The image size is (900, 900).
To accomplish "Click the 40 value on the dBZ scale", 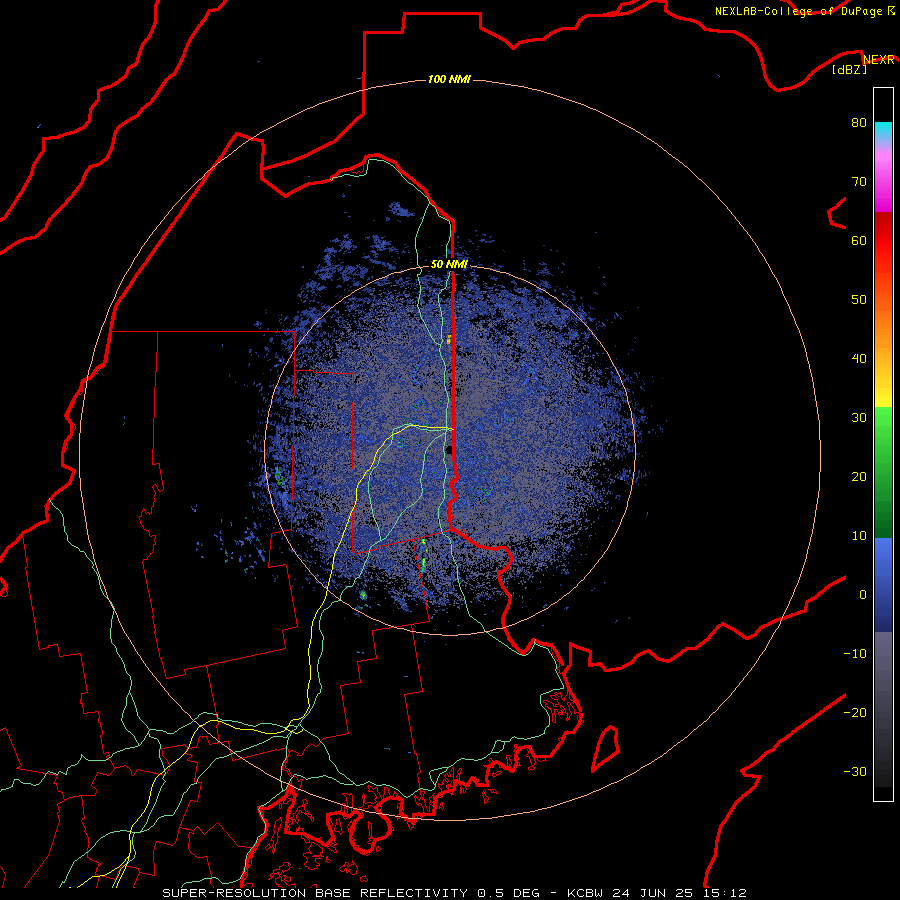I will (859, 359).
